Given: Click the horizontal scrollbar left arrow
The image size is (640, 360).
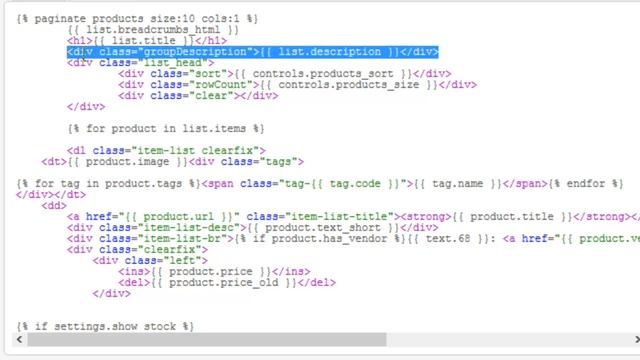Looking at the screenshot, I should click(x=19, y=339).
